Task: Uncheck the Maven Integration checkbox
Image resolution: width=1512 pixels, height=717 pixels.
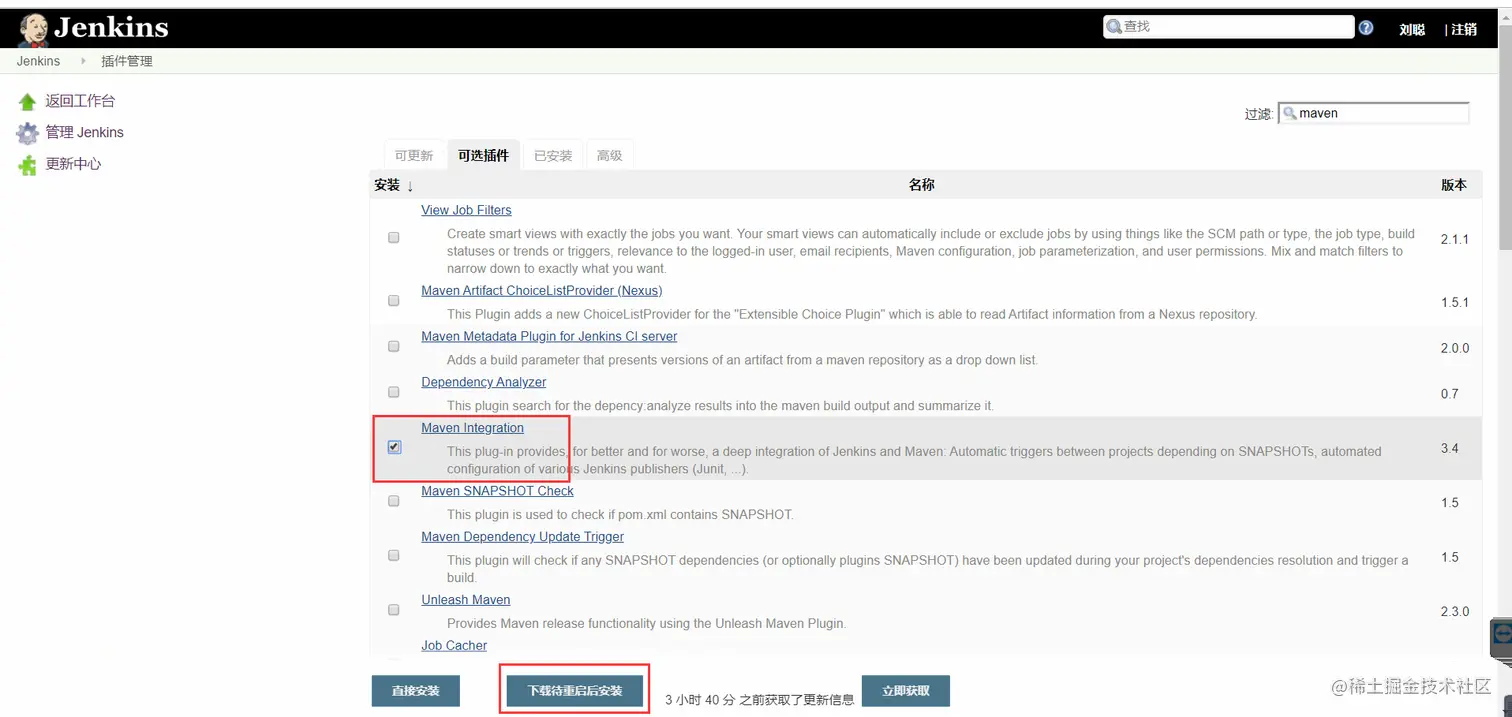Action: [x=394, y=447]
